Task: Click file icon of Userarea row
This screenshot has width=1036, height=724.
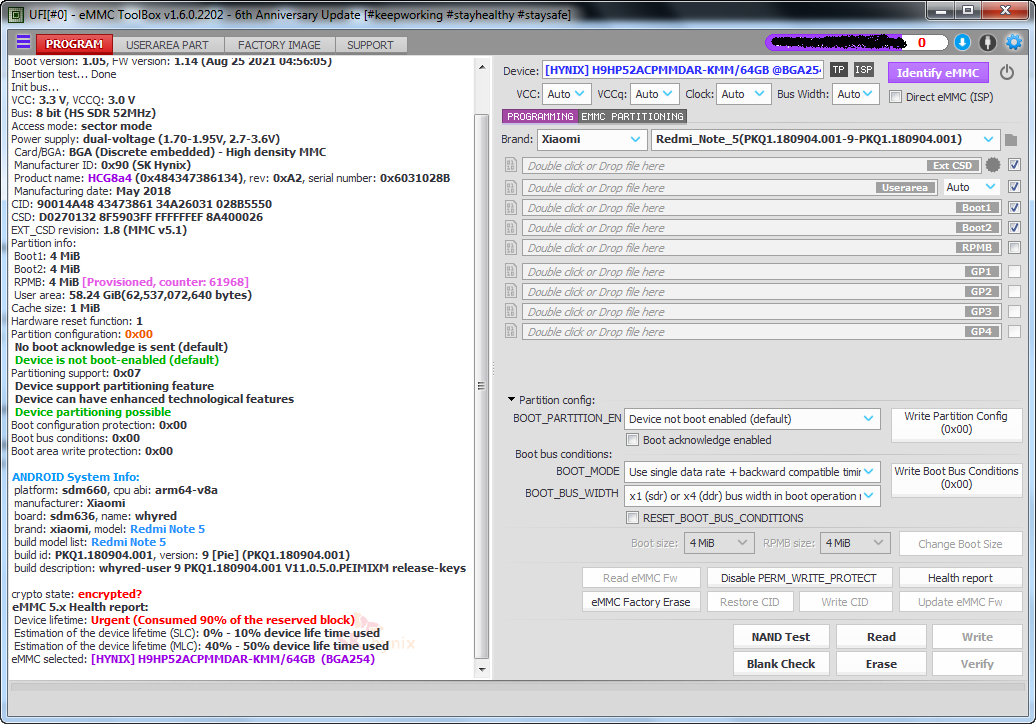Action: point(511,188)
